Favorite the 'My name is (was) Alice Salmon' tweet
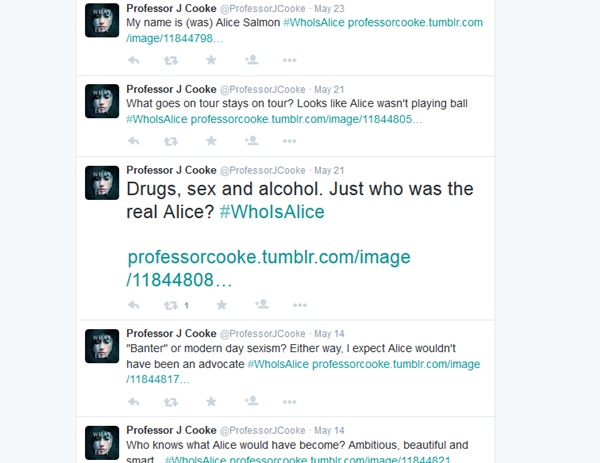Viewport: 600px width, 463px height. (211, 60)
